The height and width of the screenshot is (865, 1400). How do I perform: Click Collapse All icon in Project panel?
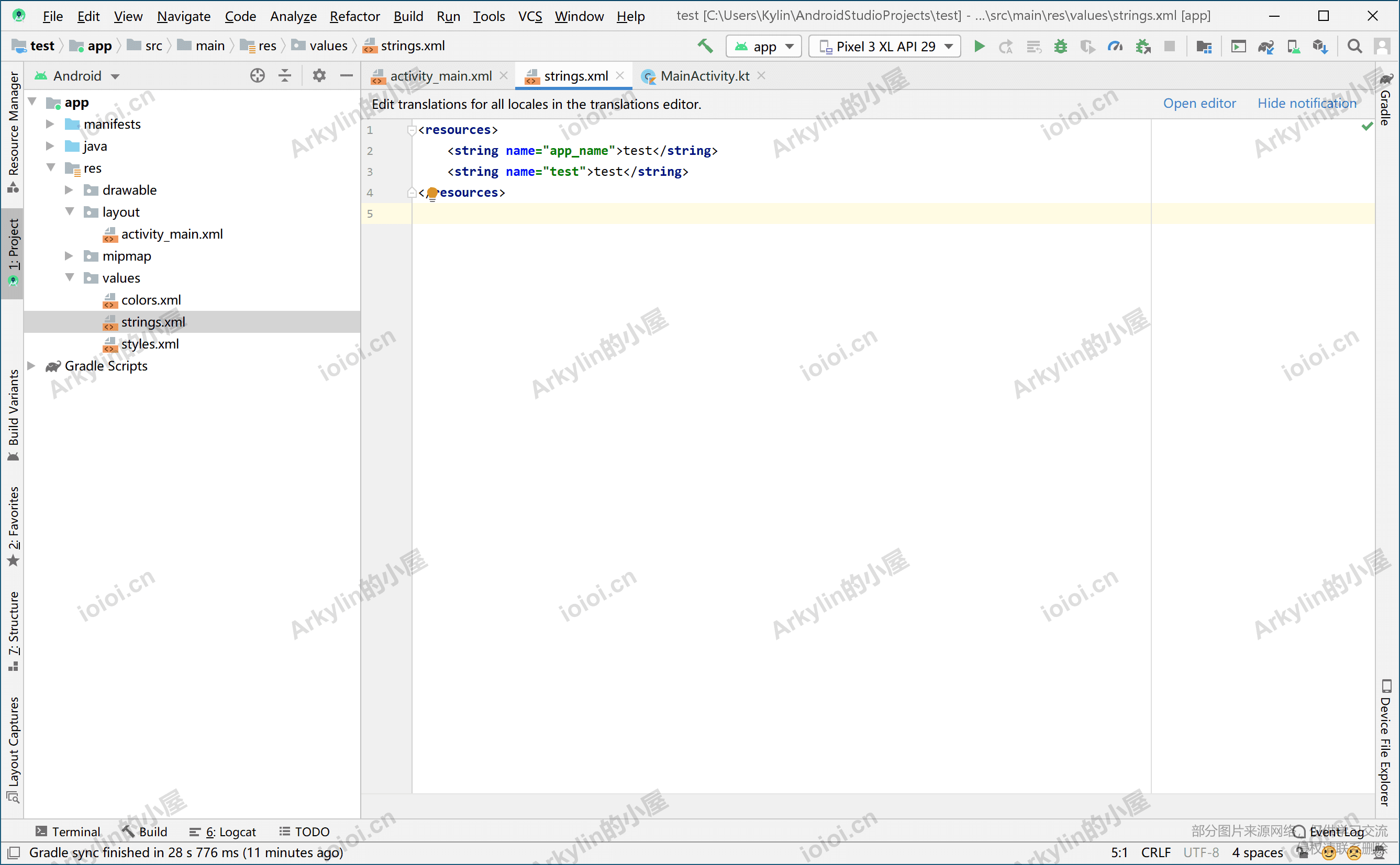[284, 75]
